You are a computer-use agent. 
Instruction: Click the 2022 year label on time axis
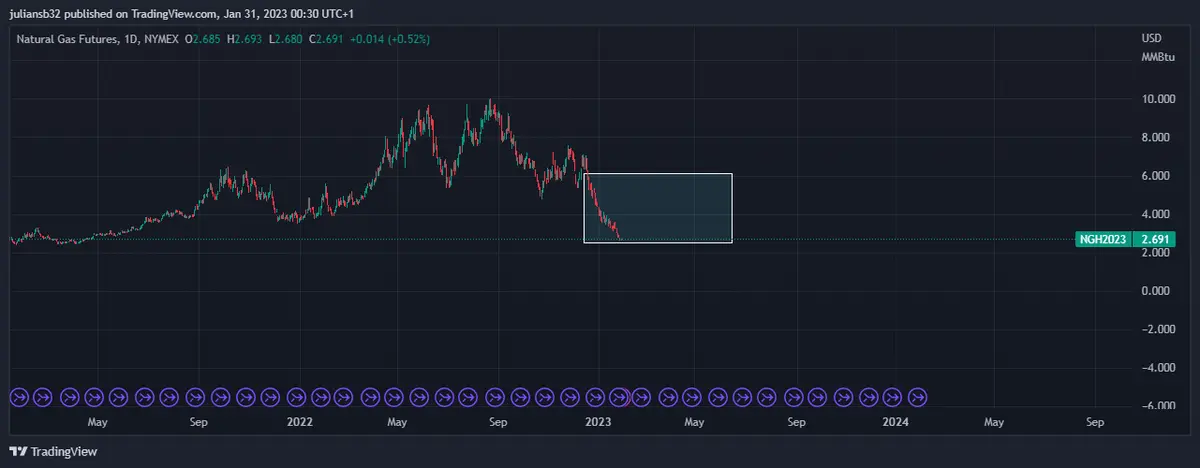tap(299, 423)
